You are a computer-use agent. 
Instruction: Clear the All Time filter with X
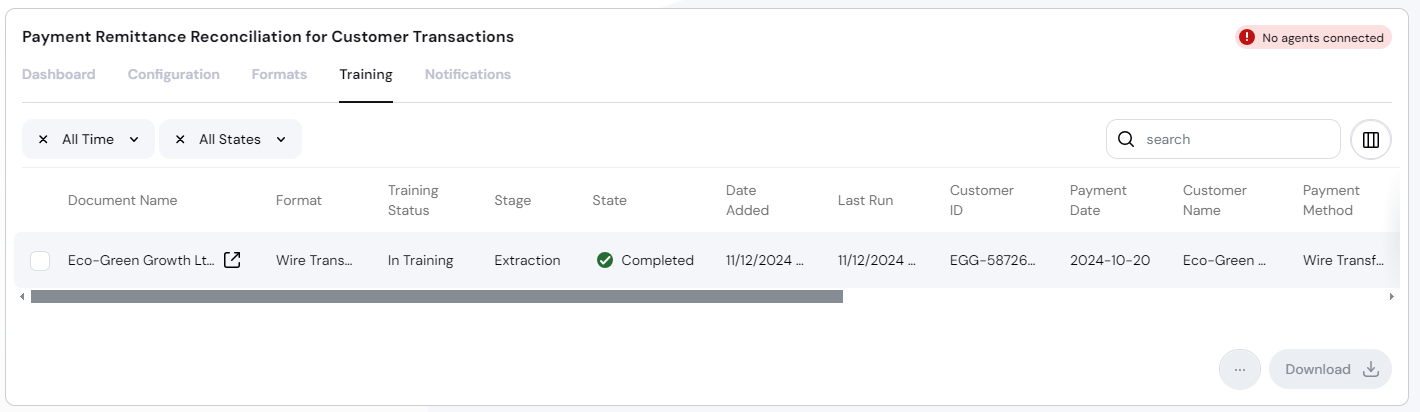point(43,139)
